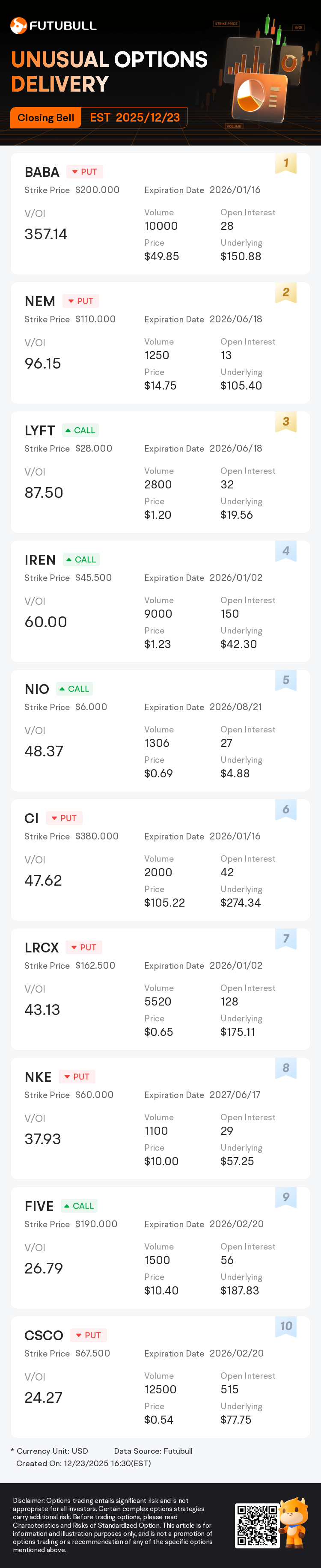This screenshot has width=321, height=1568.
Task: Click the Futubull mascot character
Action: click(294, 1522)
